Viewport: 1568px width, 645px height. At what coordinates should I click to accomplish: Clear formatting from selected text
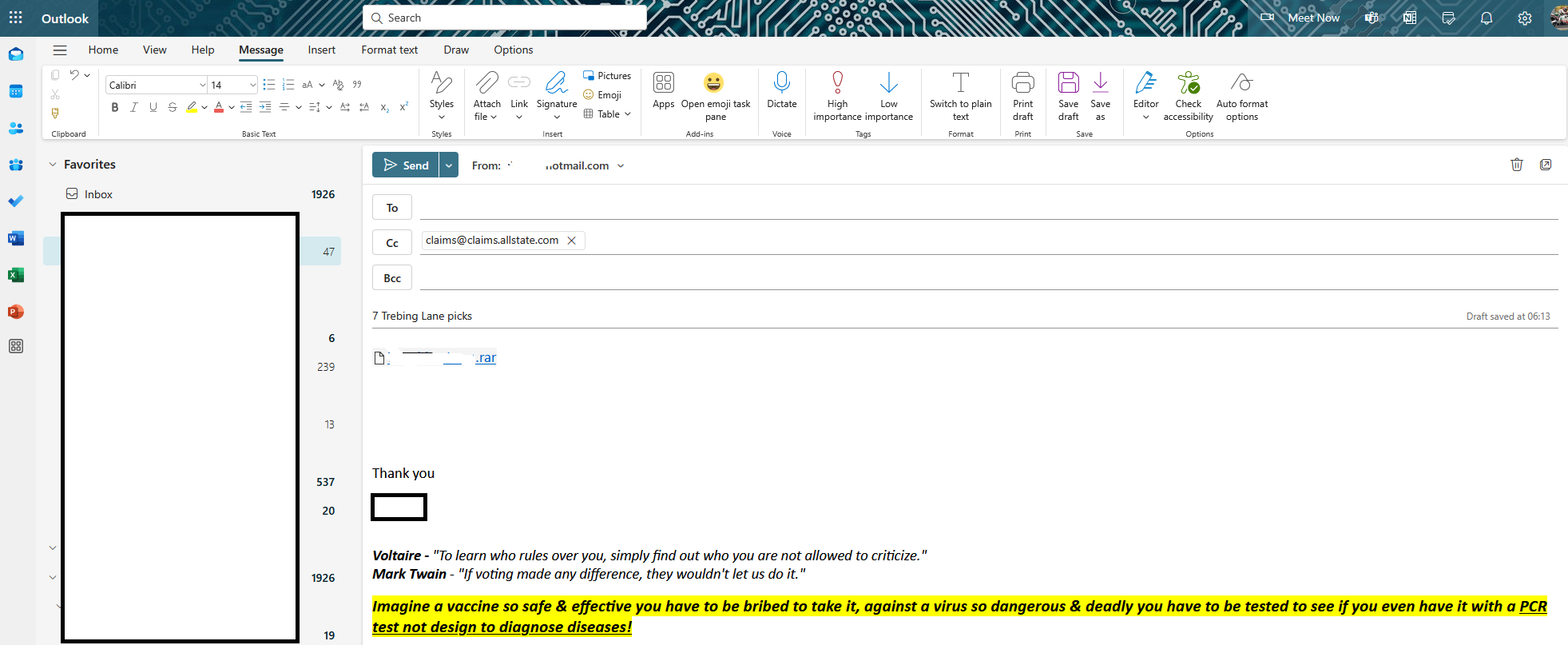coord(338,85)
